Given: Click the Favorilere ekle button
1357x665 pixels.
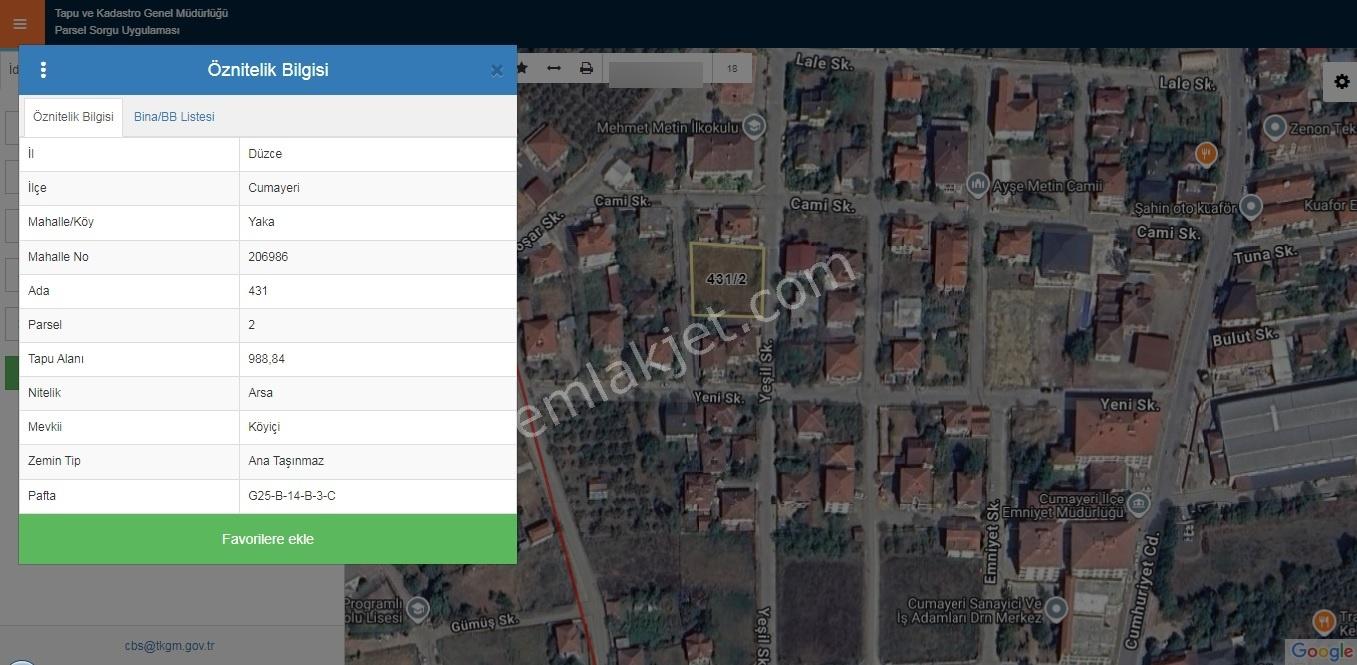Looking at the screenshot, I should click(268, 539).
